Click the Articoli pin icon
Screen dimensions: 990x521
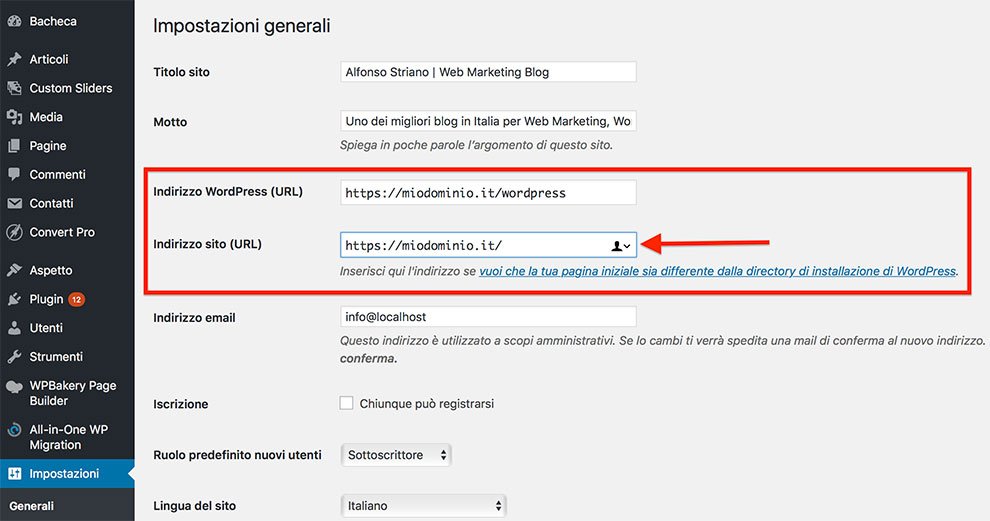(14, 59)
